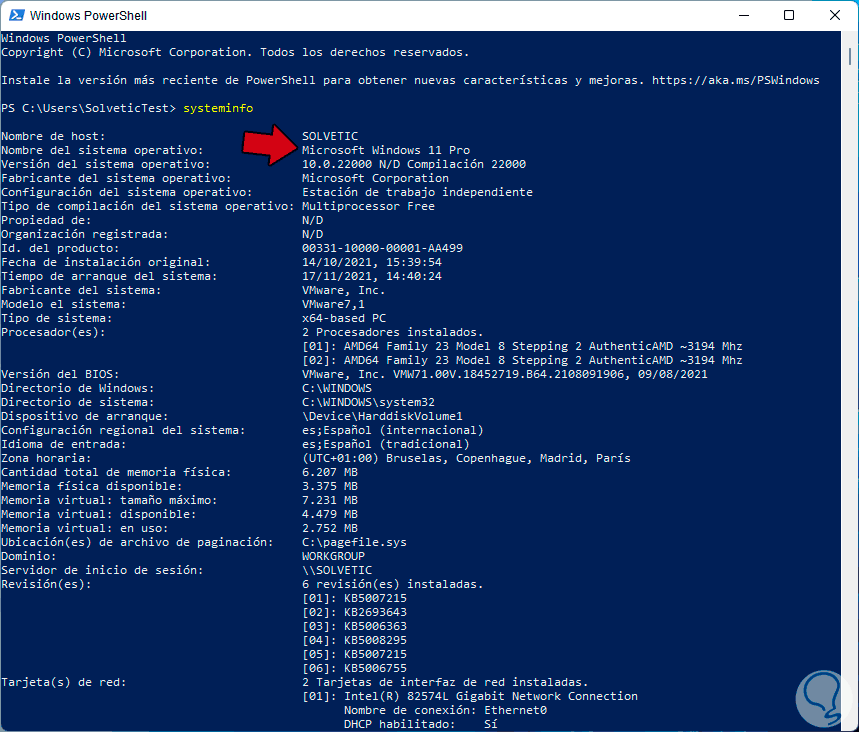Click hotfix [06]: KB5006755

click(x=354, y=668)
